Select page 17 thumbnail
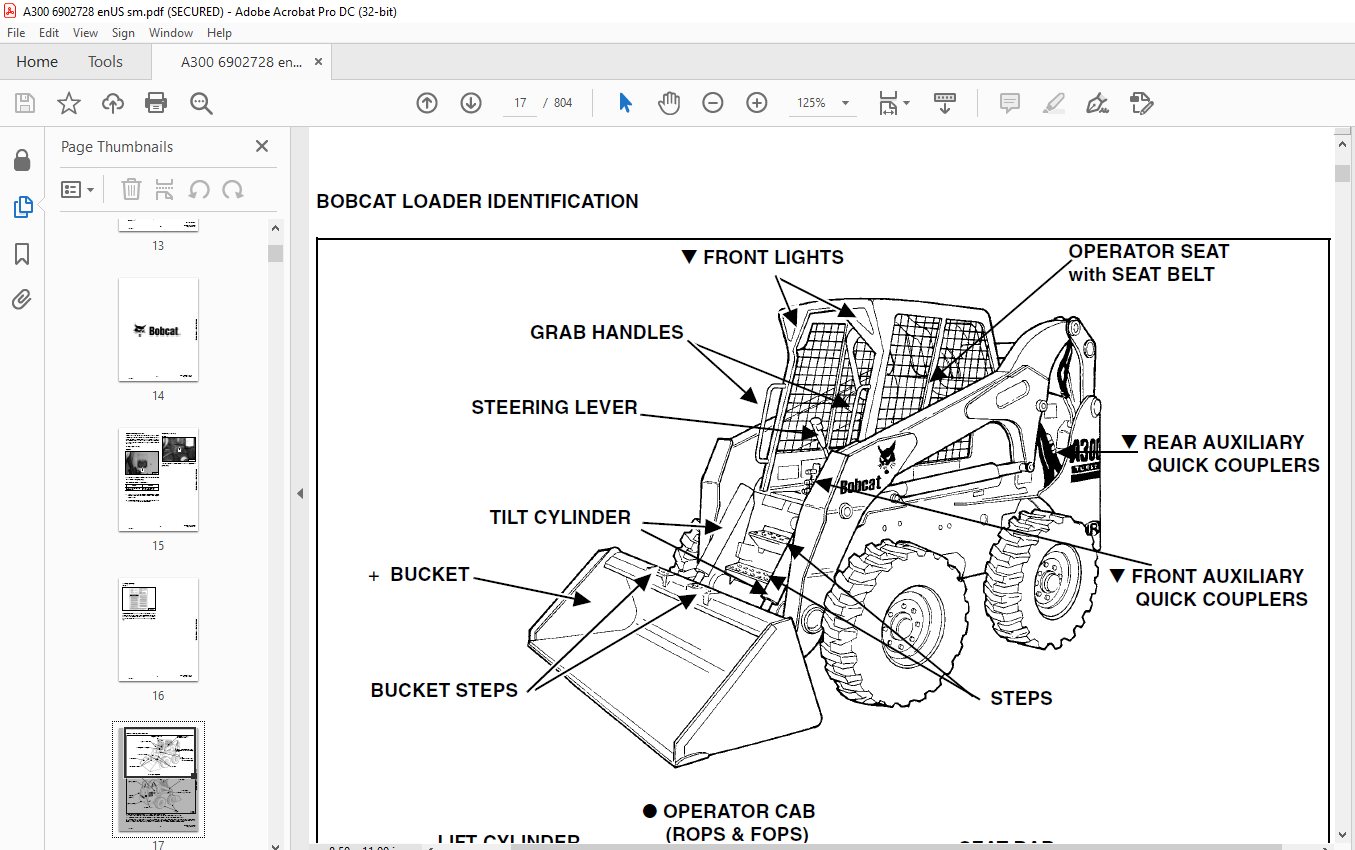Screen dimensions: 1355x850 (x=158, y=779)
